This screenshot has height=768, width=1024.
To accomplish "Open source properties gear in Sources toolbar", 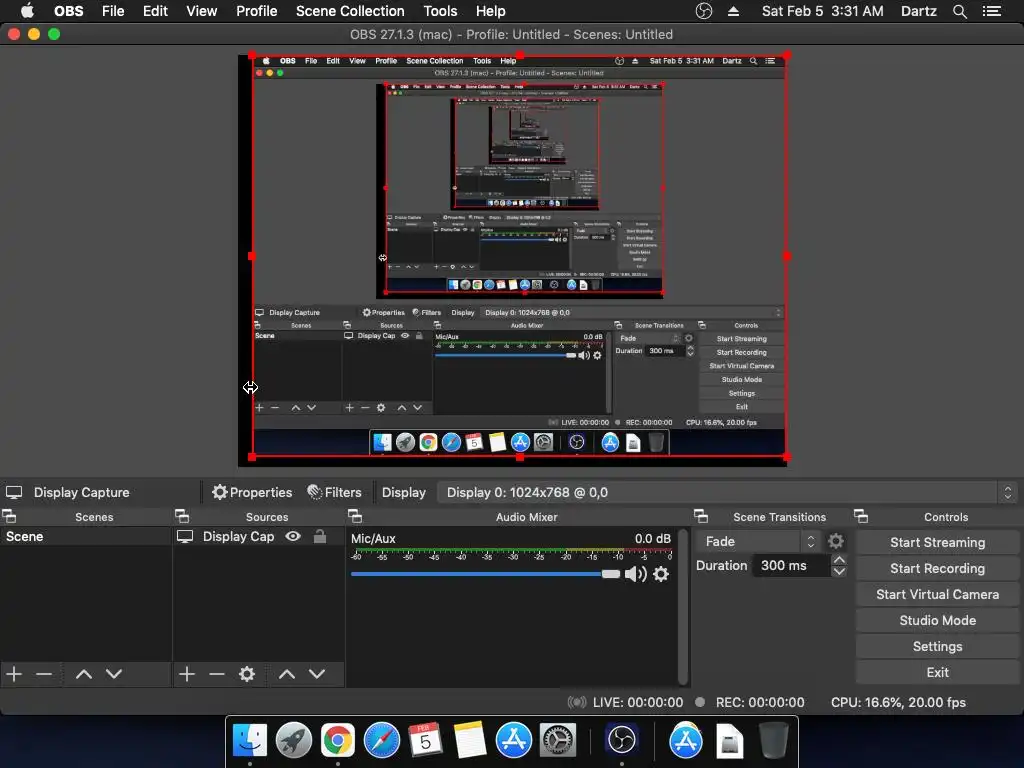I will (247, 674).
